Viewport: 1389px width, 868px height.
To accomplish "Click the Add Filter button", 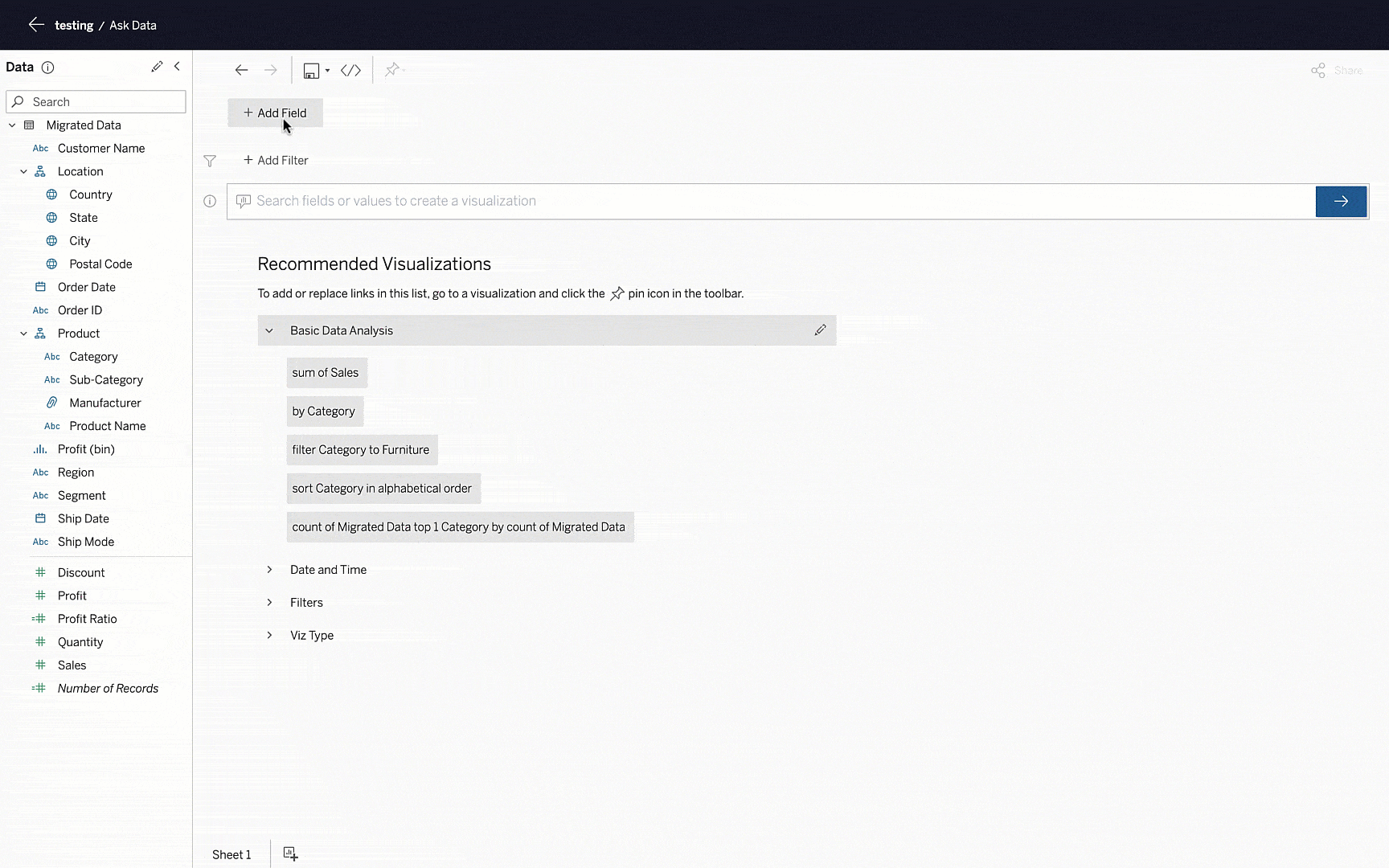I will pos(276,161).
